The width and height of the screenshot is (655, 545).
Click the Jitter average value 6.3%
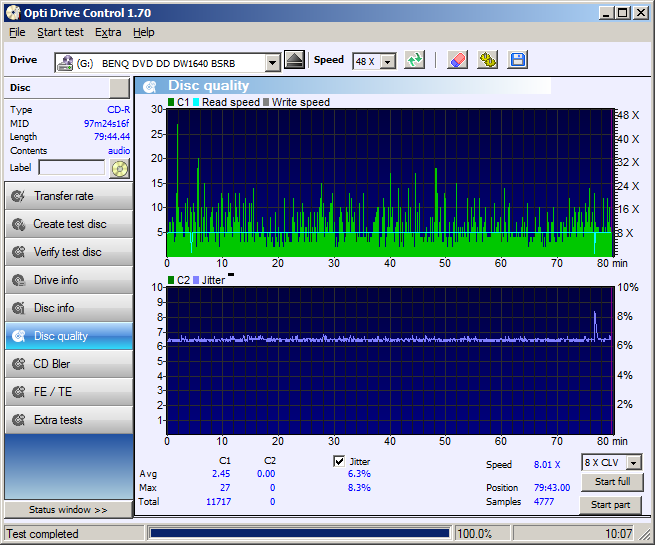point(359,474)
